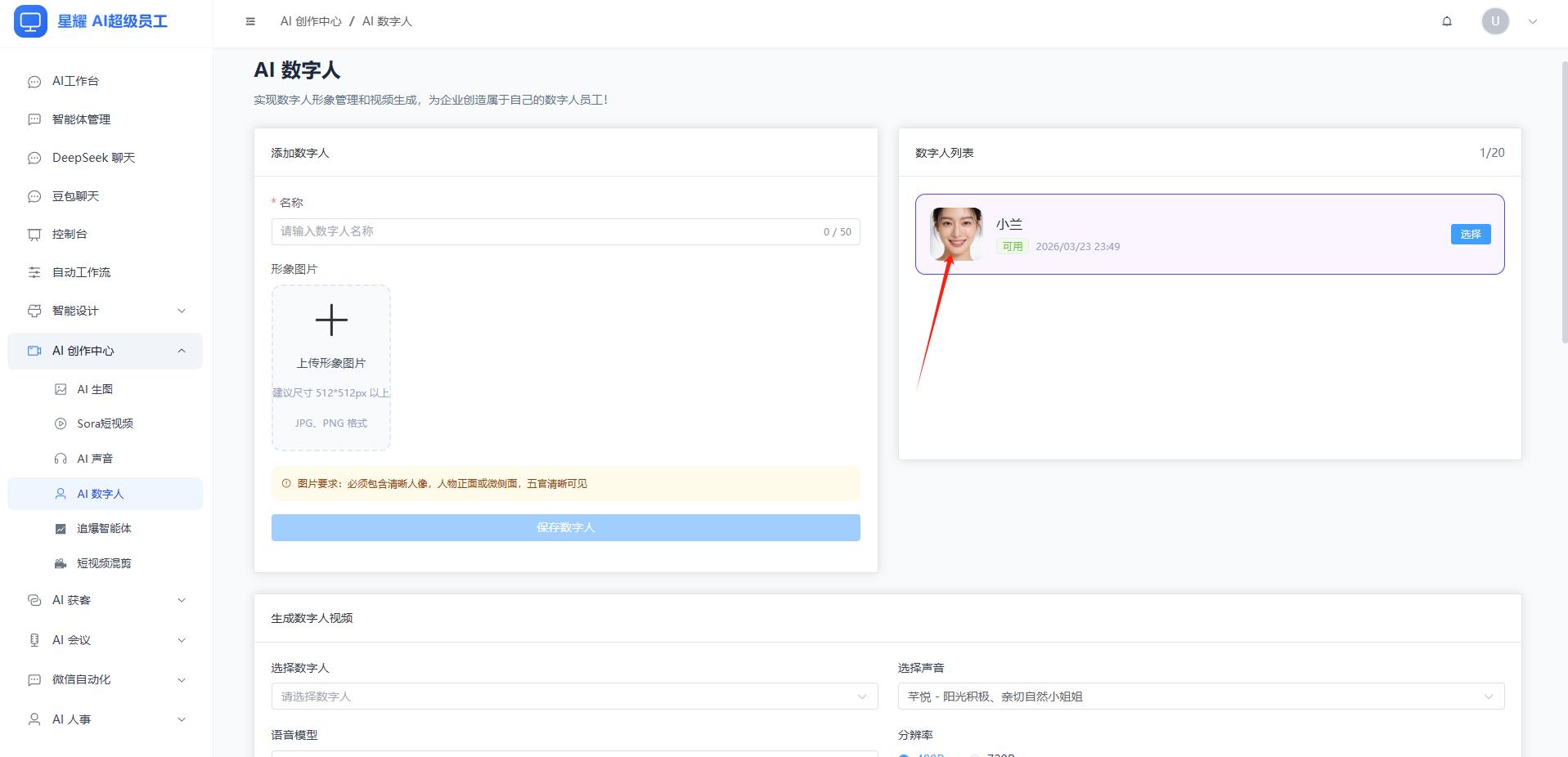
Task: Click the 数字人名称 input field
Action: coord(548,231)
